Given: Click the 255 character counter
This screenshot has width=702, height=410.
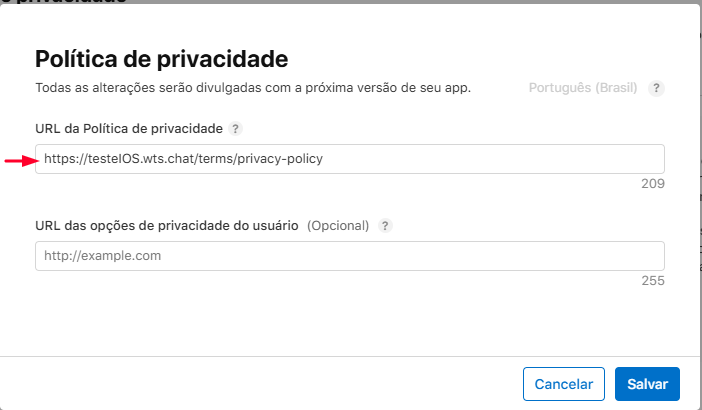Looking at the screenshot, I should pos(653,281).
